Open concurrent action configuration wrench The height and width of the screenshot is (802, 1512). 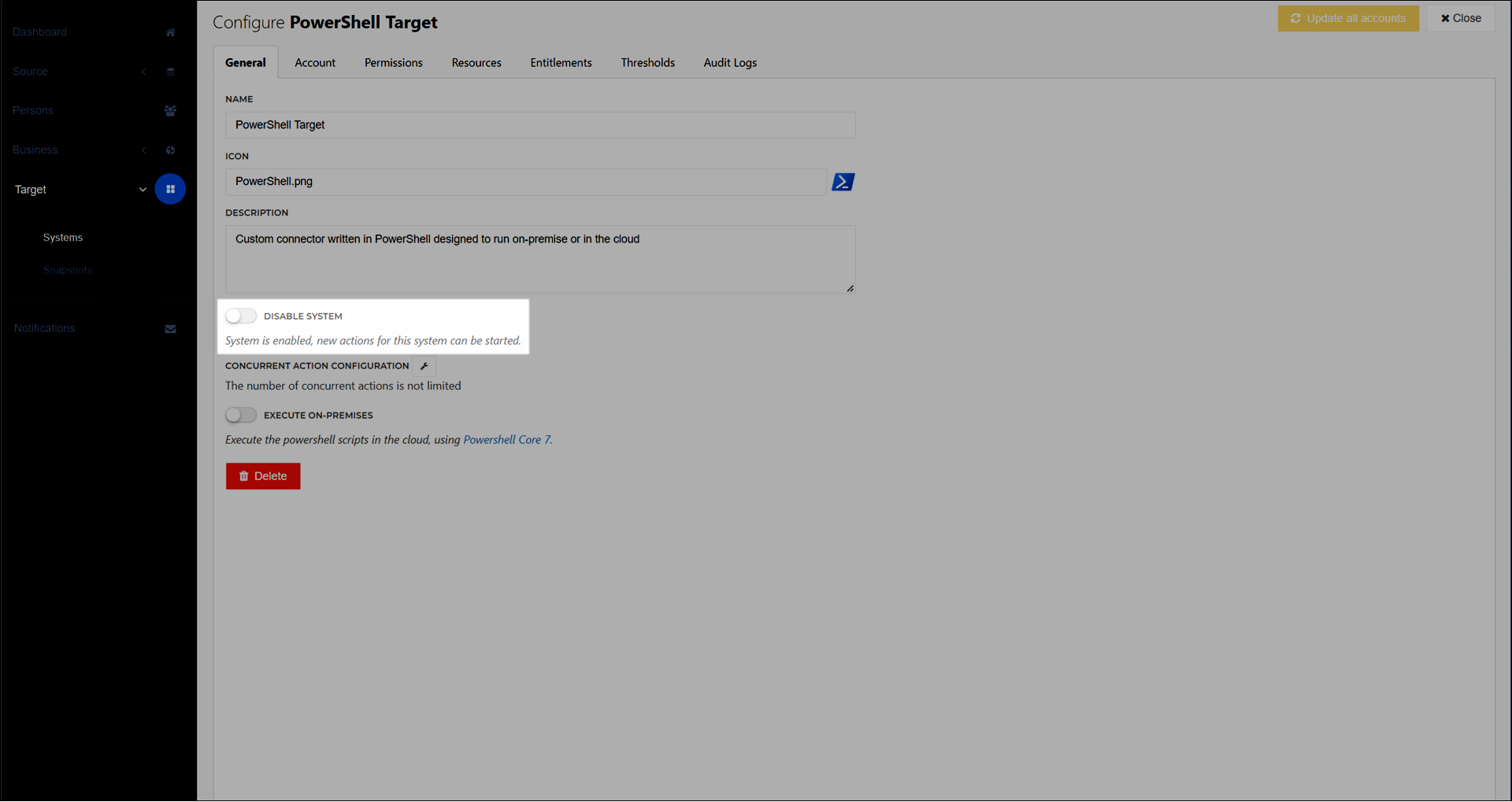click(x=424, y=366)
